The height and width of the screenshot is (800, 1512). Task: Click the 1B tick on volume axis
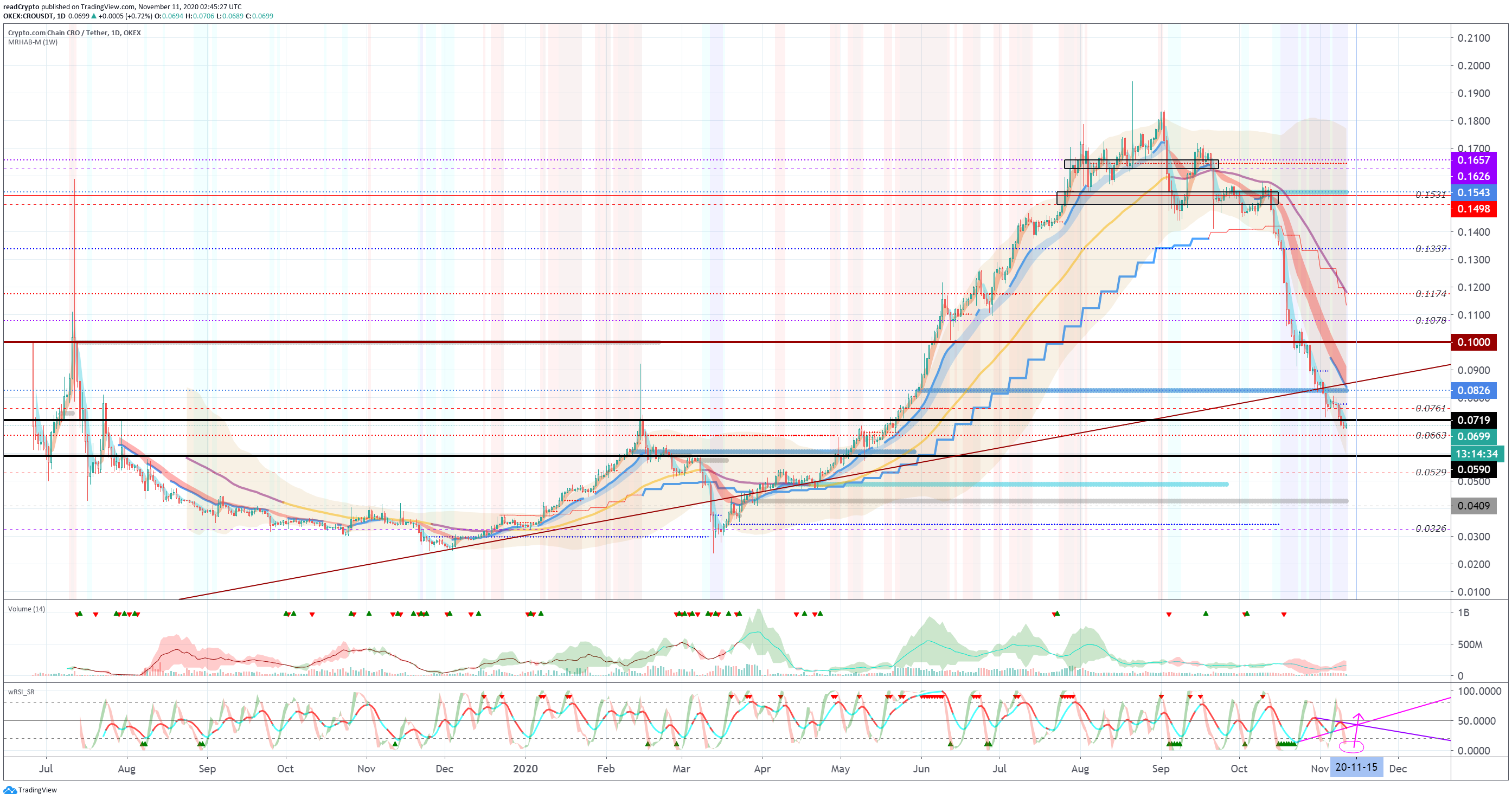pos(1464,613)
